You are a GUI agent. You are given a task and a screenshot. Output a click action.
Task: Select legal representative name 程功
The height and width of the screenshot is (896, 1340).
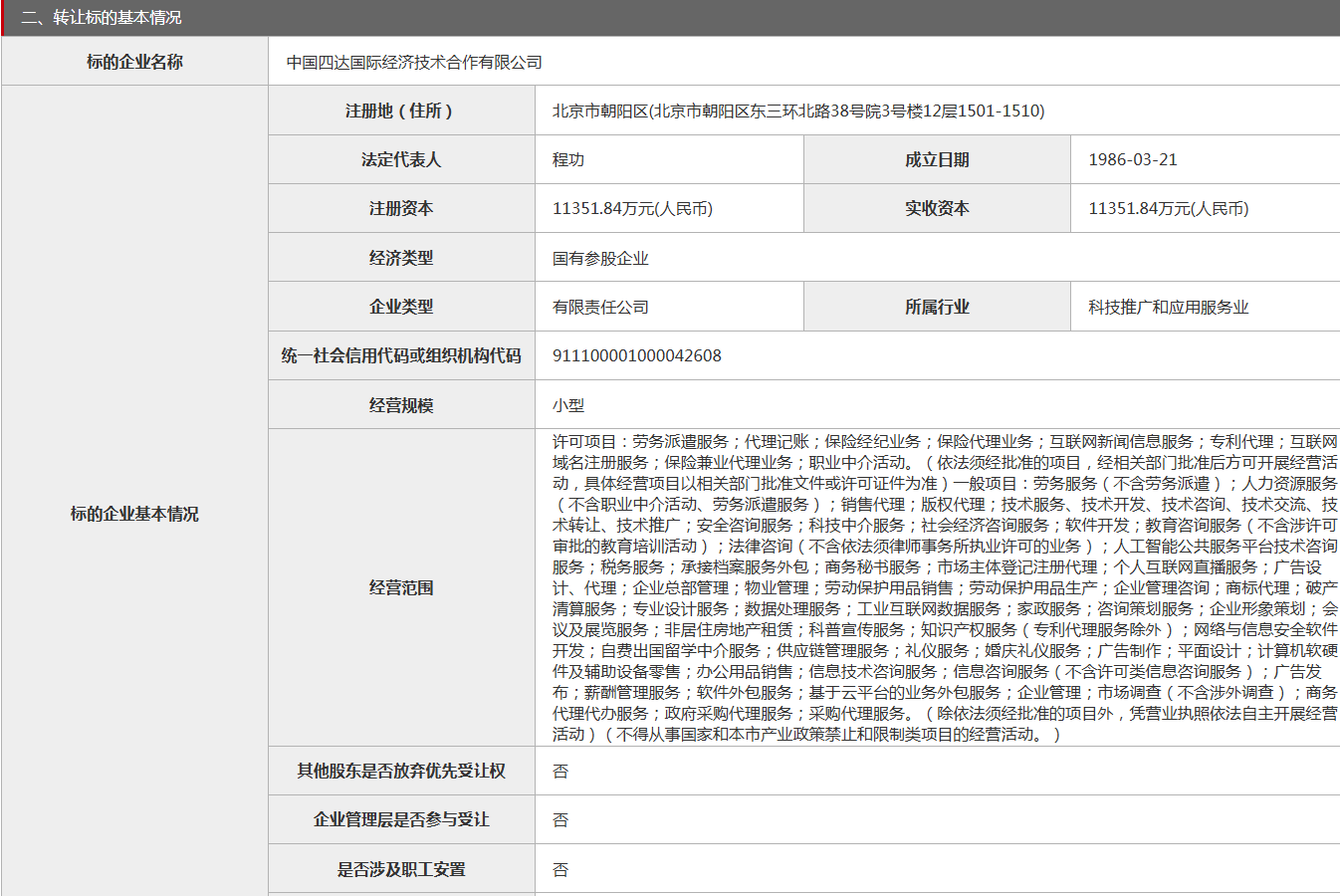(568, 159)
